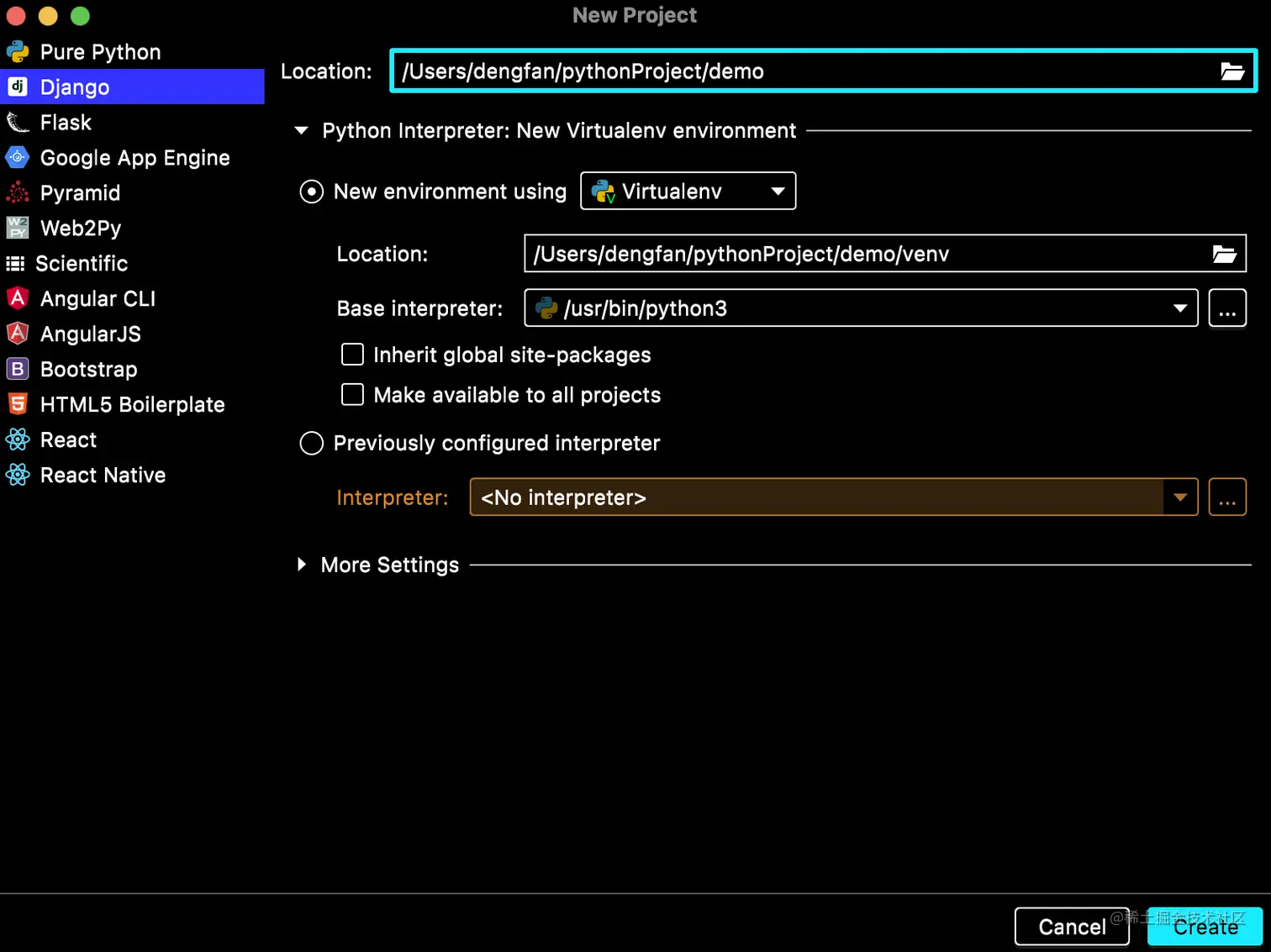Select Previously configured interpreter radio button
Image resolution: width=1271 pixels, height=952 pixels.
(x=312, y=443)
